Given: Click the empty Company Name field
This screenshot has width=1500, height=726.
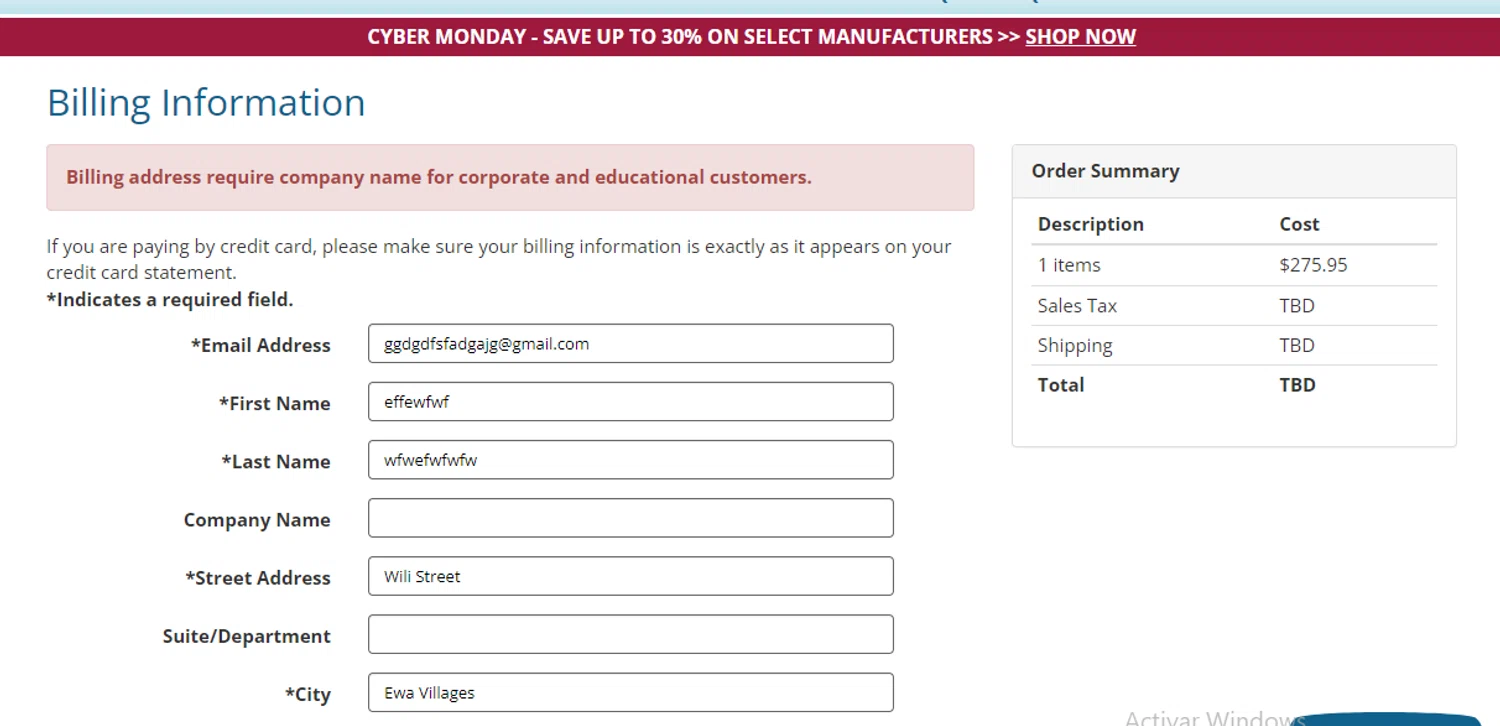Looking at the screenshot, I should (x=630, y=518).
